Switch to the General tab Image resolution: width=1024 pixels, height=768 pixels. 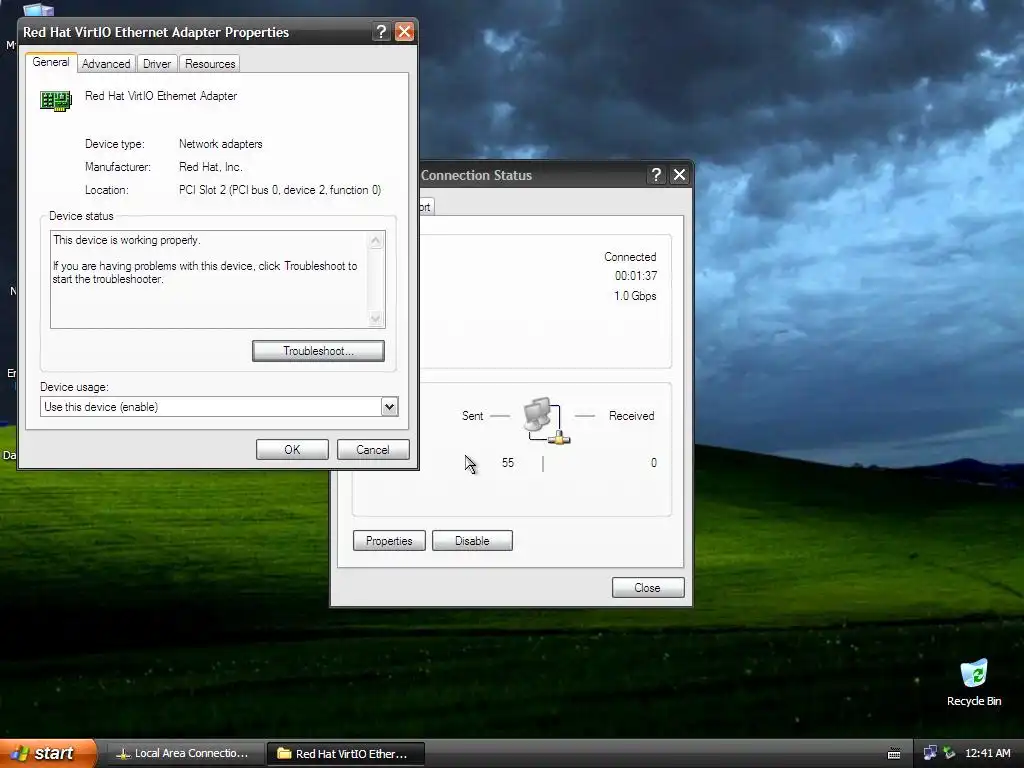51,62
